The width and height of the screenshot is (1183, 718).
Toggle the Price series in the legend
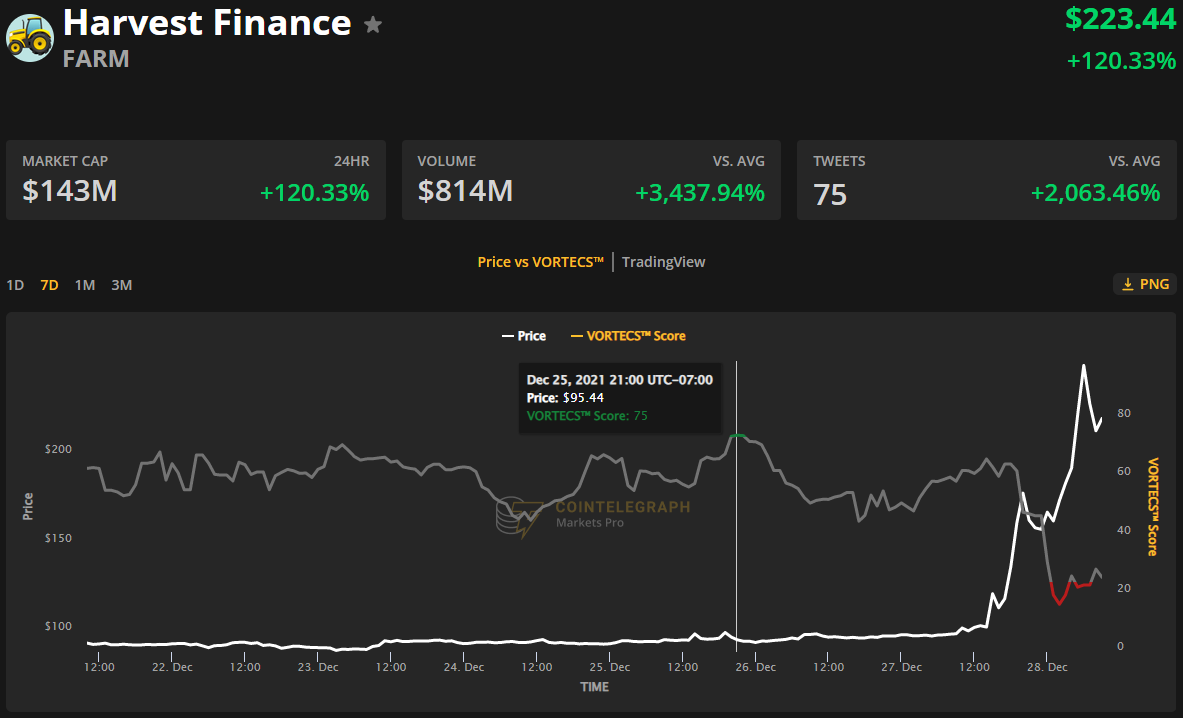524,336
